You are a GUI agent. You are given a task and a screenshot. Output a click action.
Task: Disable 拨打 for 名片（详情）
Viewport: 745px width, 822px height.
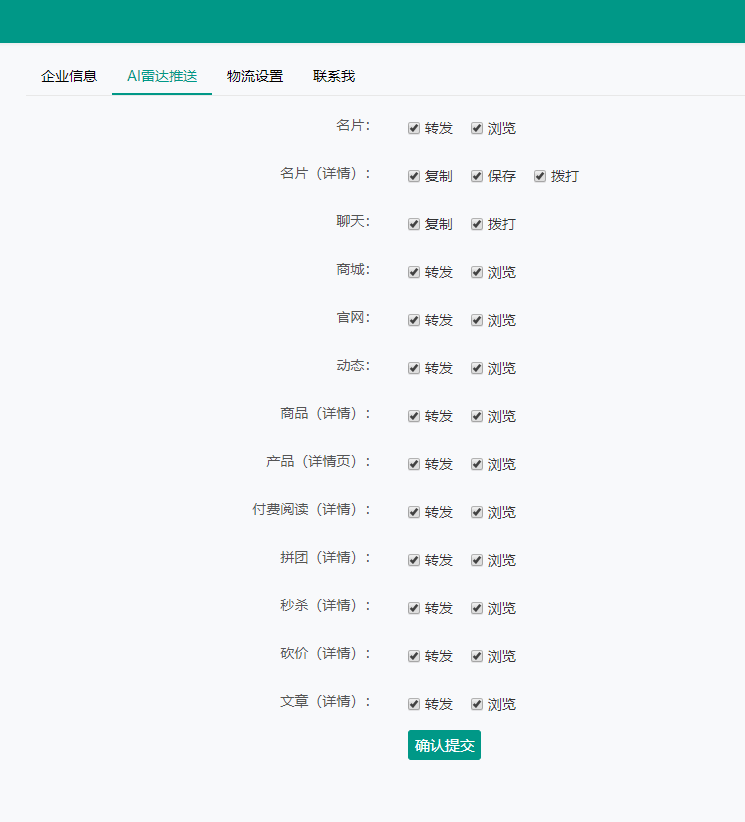point(540,176)
